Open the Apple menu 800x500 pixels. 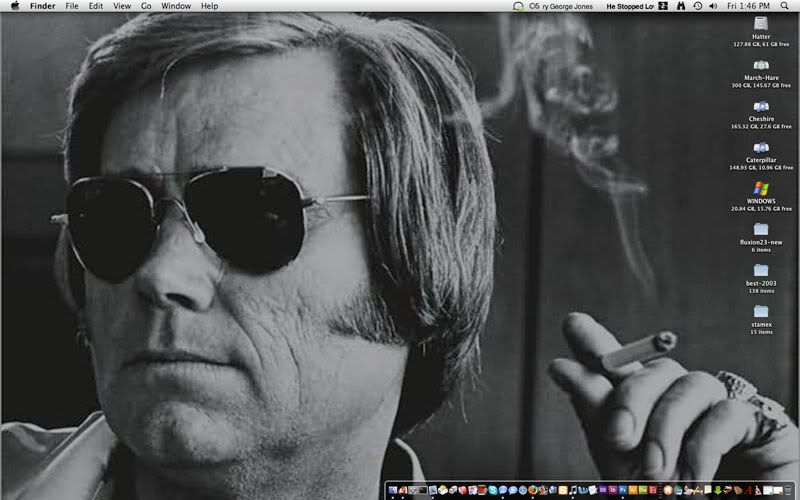14,6
